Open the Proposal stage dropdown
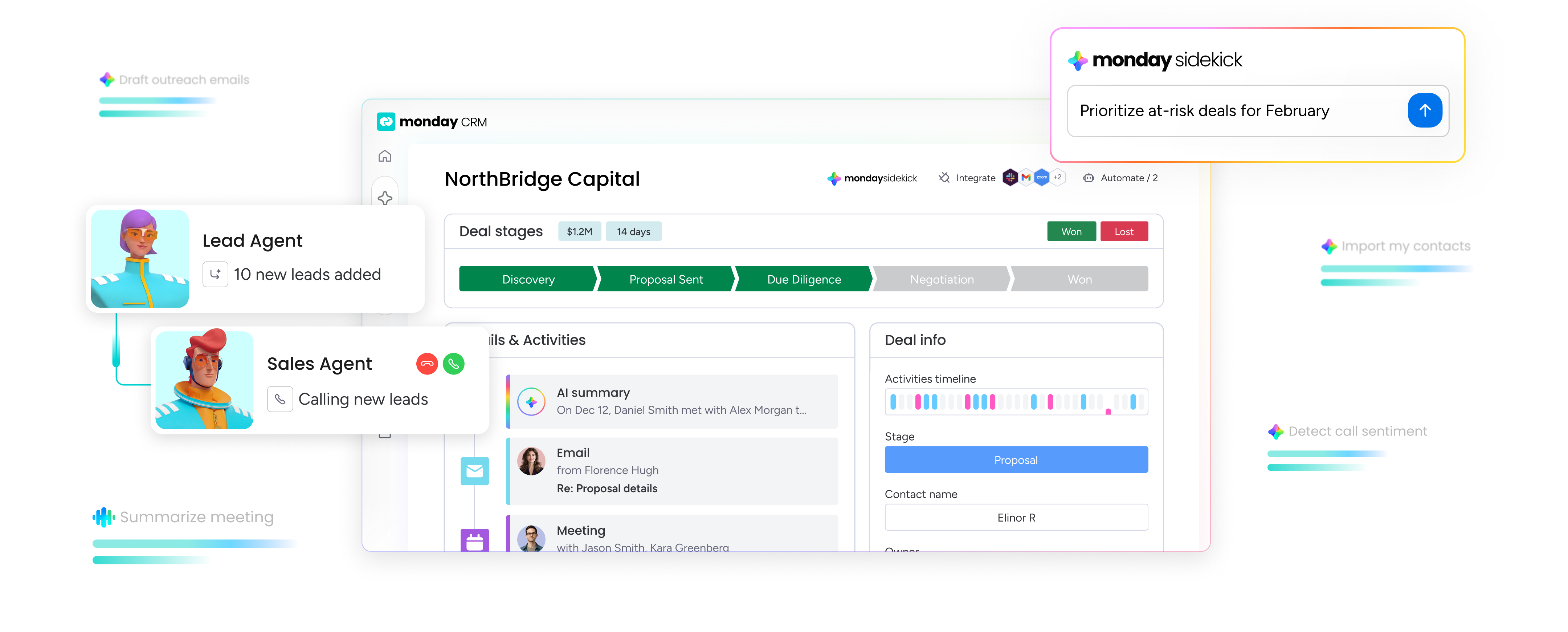Image resolution: width=1568 pixels, height=632 pixels. (1016, 460)
